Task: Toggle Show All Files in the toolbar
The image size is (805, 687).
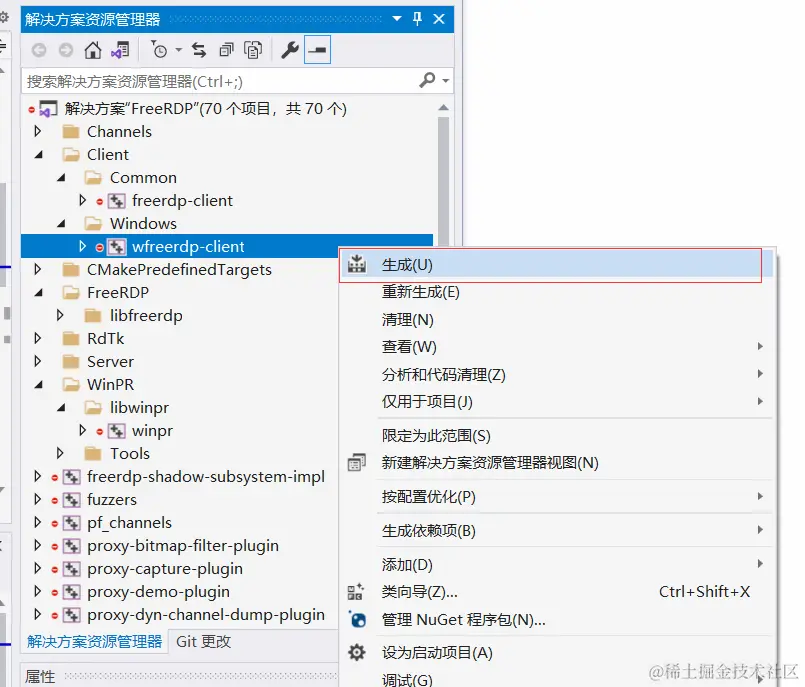Action: (318, 52)
